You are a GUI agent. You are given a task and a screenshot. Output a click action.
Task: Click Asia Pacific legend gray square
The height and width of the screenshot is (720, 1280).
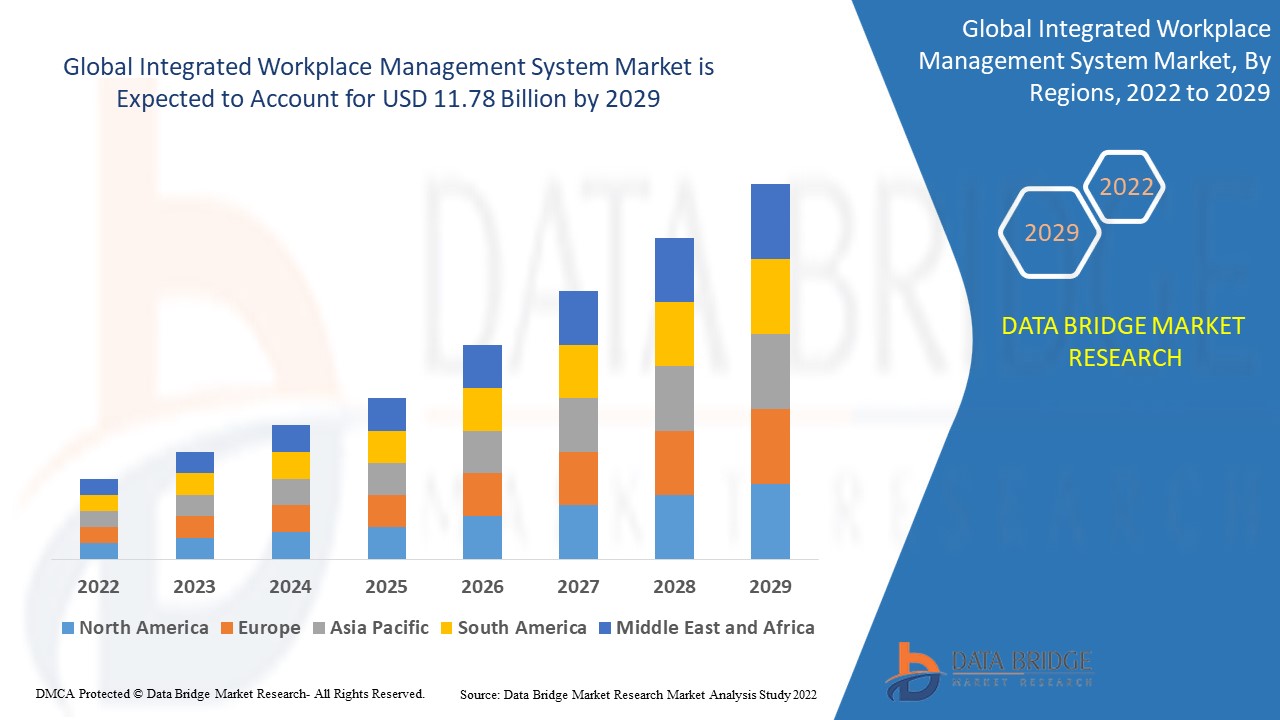[x=319, y=628]
